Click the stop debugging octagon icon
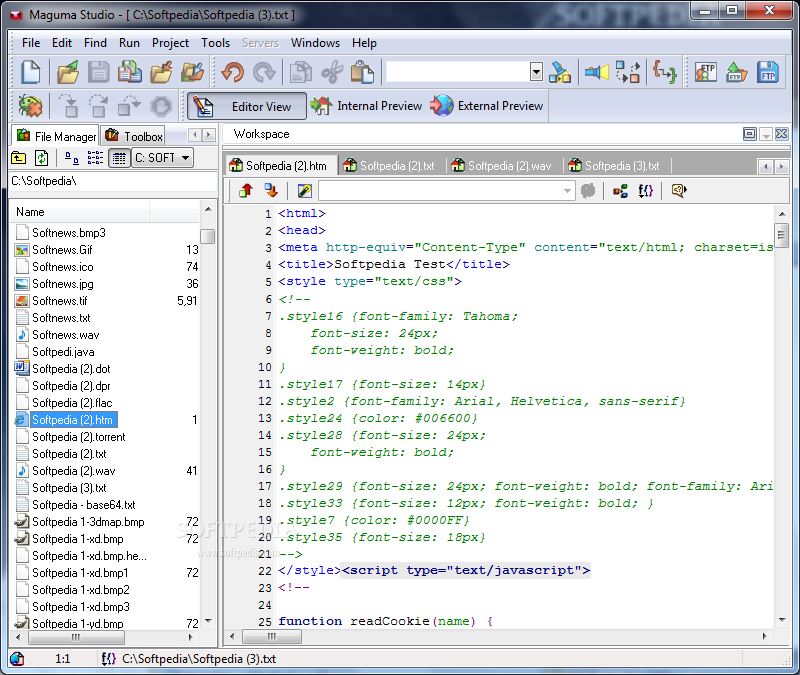The width and height of the screenshot is (800, 675). tap(161, 106)
